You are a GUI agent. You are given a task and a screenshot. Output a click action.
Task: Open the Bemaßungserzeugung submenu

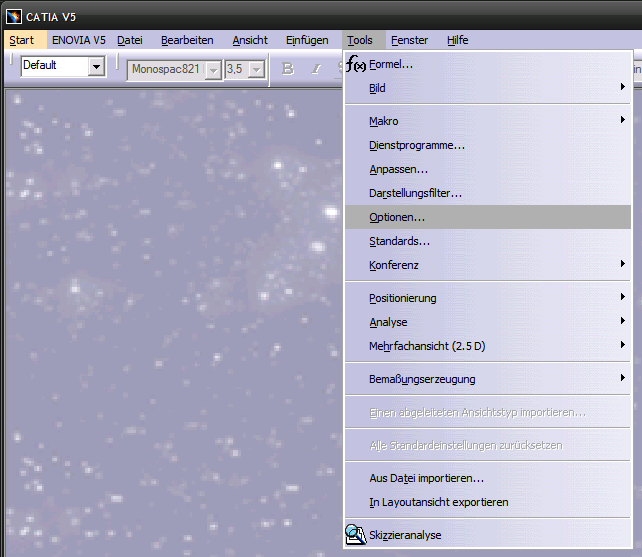click(x=422, y=379)
